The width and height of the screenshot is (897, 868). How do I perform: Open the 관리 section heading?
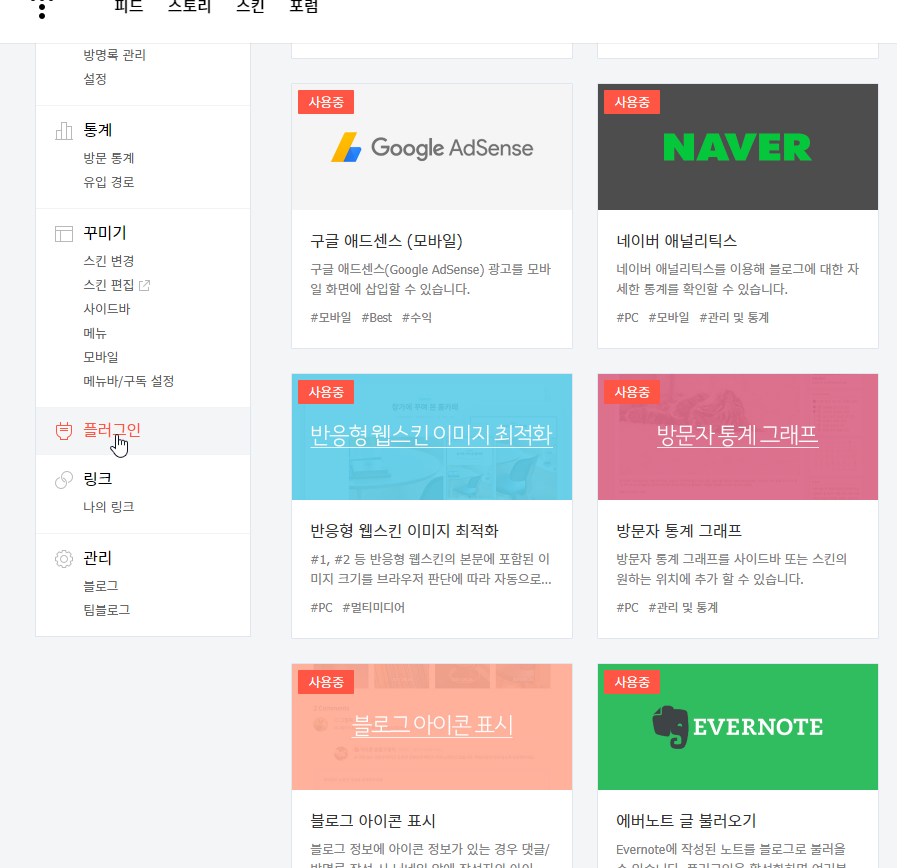tap(98, 557)
